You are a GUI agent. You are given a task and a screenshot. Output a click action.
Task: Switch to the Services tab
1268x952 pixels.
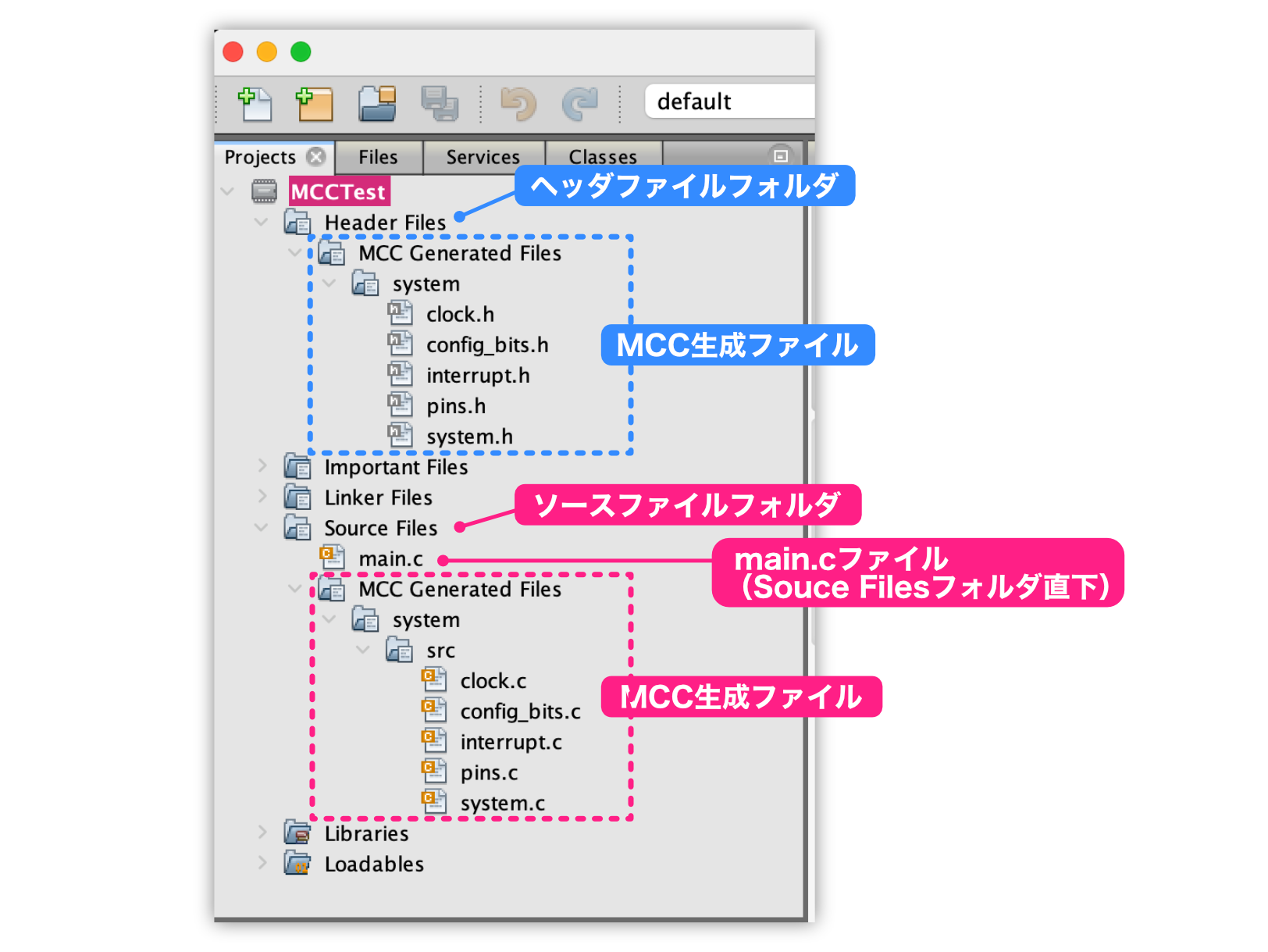click(483, 156)
